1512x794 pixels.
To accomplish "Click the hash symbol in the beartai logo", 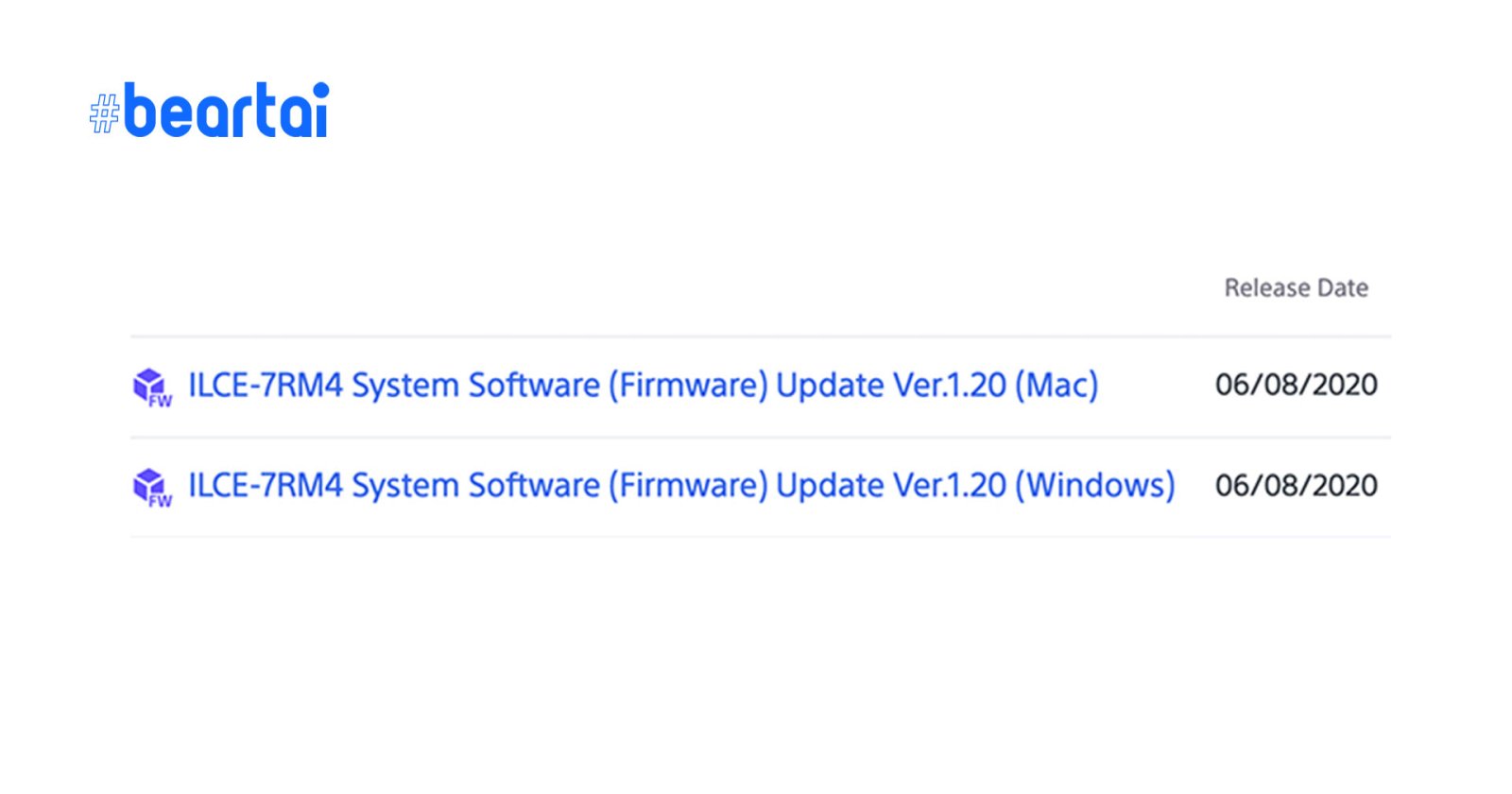I will click(104, 114).
